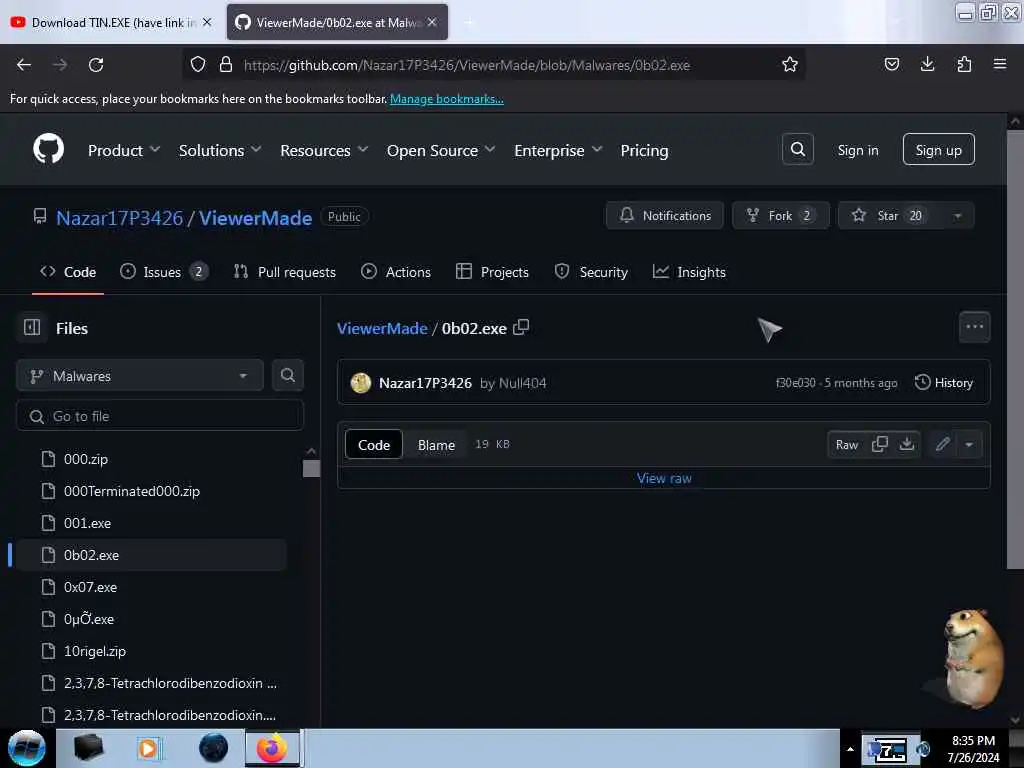Open the Actions tab
This screenshot has width=1024, height=768.
(396, 272)
